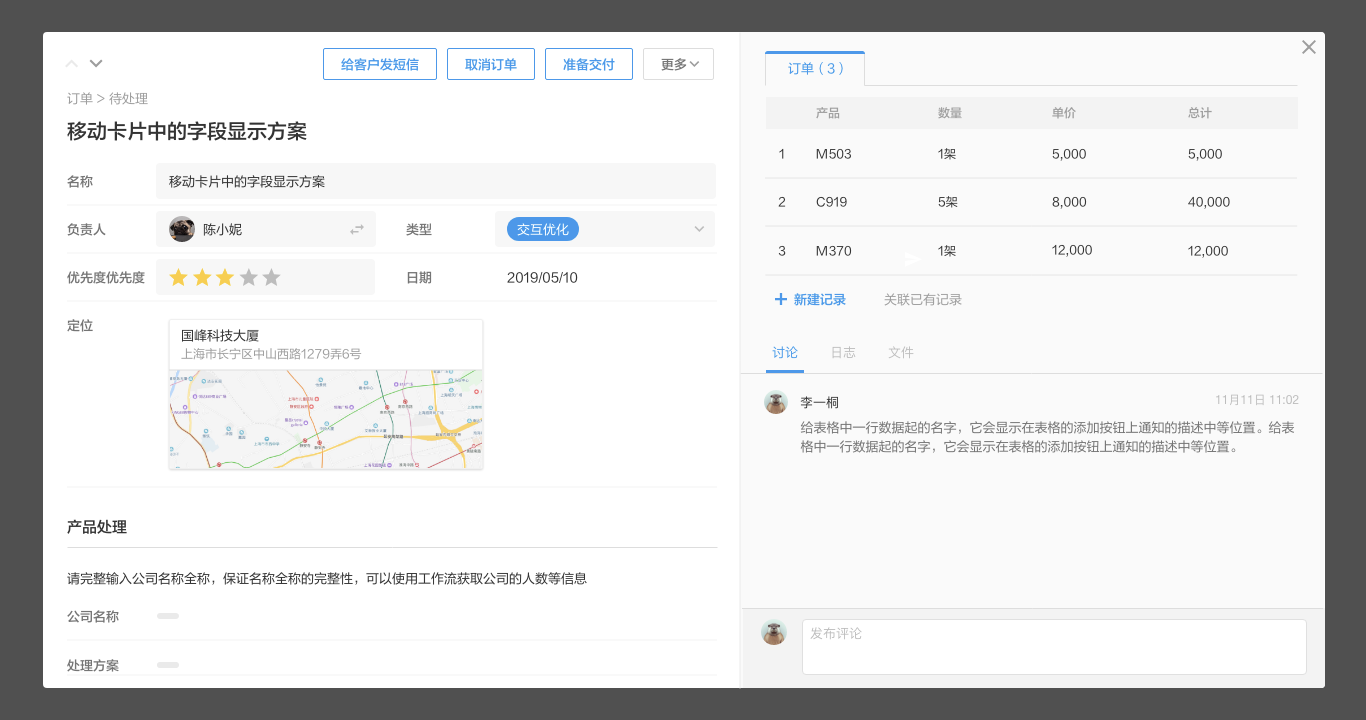Screen dimensions: 1366x720
Task: Click 取消订单 button
Action: pos(491,64)
